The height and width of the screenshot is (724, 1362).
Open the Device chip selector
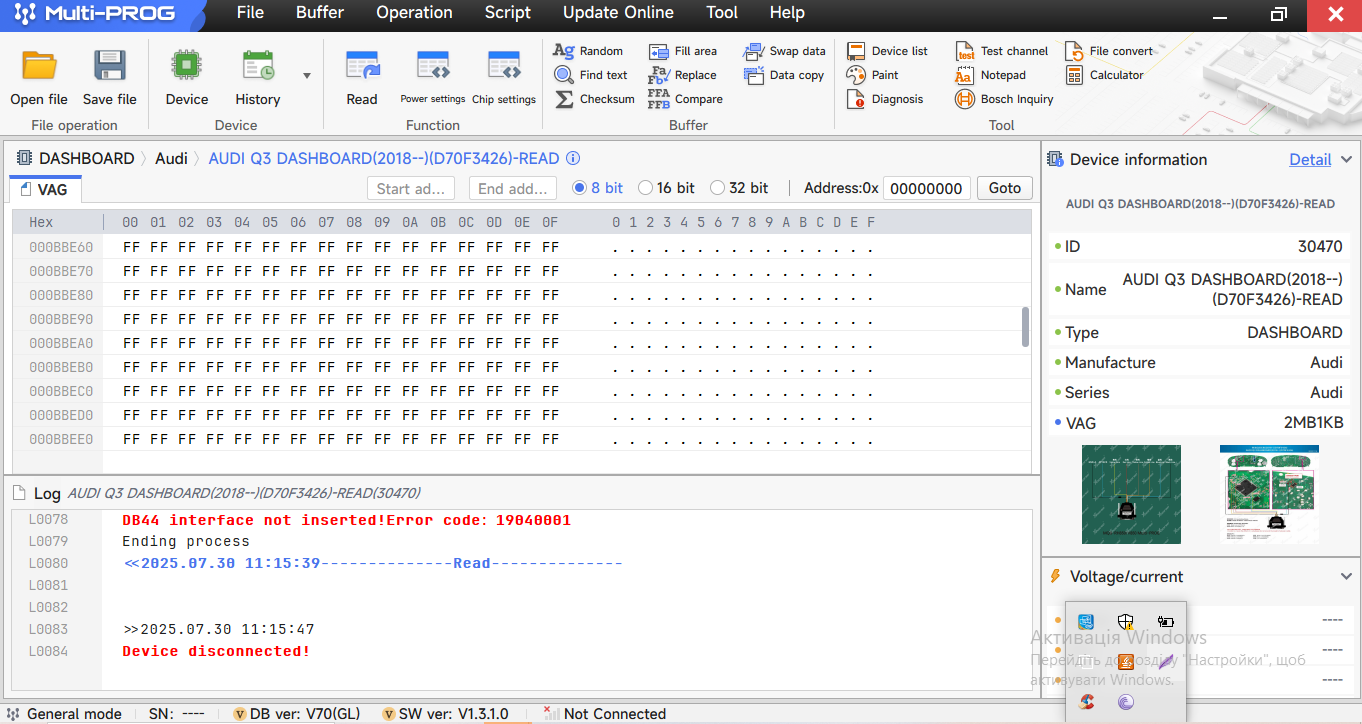pos(186,78)
